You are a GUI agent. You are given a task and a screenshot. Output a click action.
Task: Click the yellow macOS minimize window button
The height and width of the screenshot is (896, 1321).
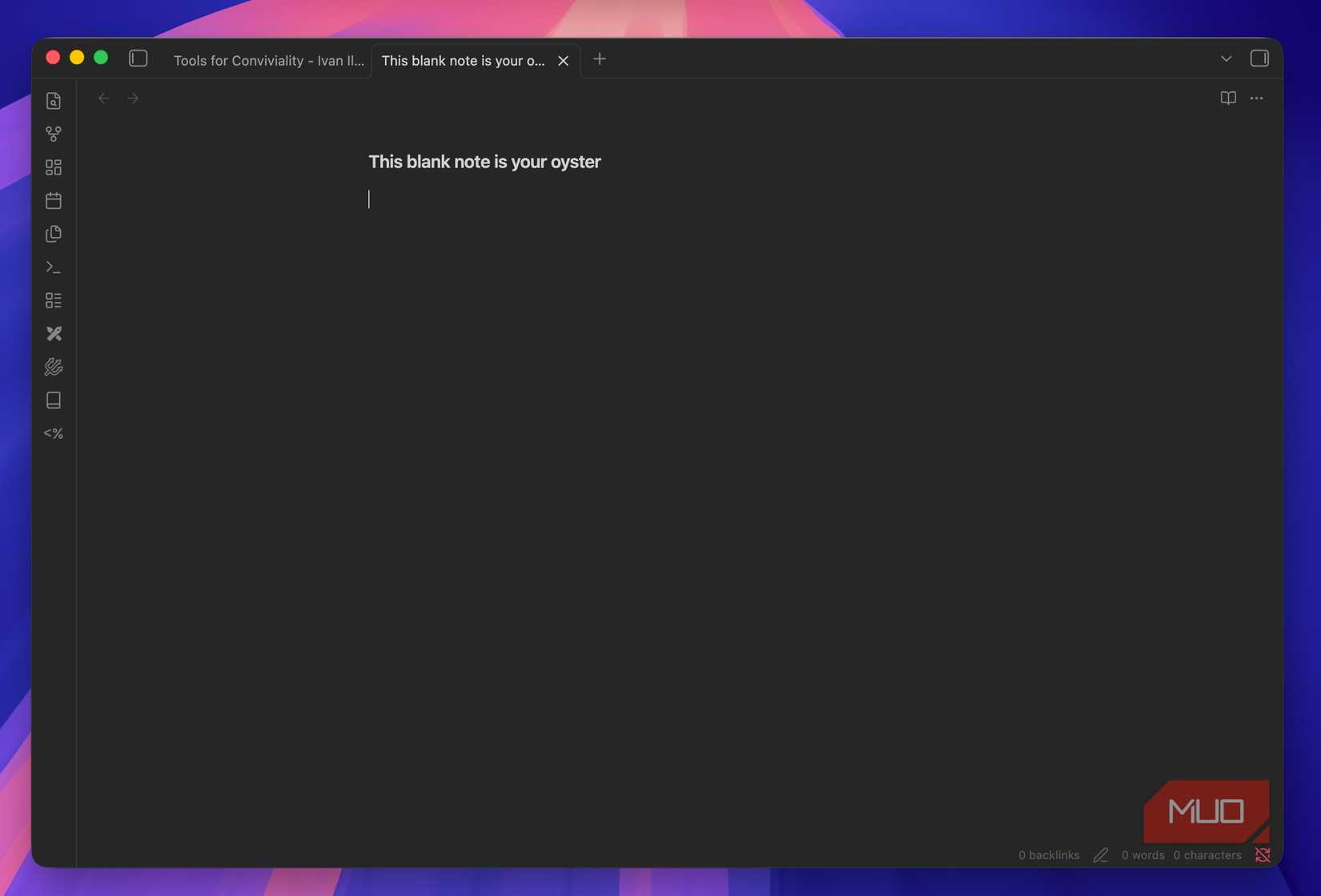[77, 57]
